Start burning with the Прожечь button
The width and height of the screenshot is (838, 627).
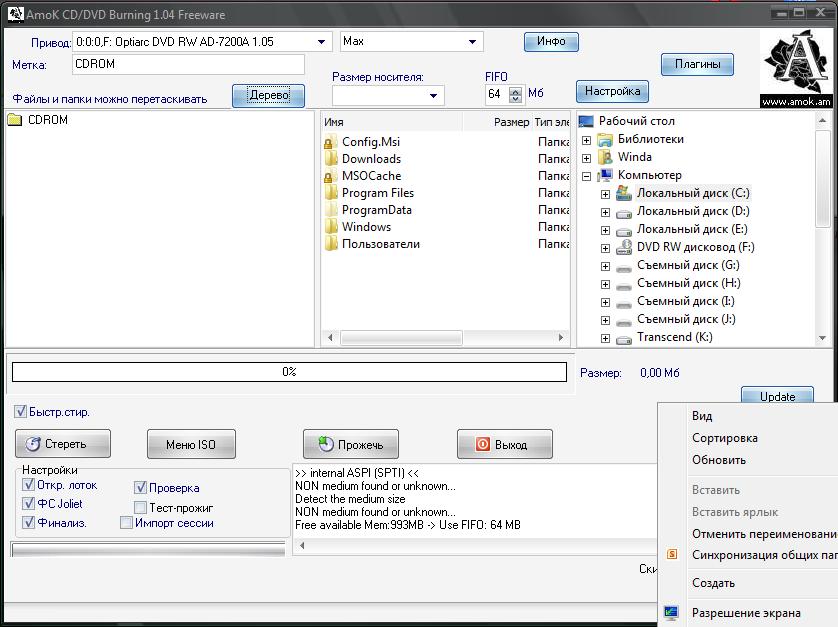pos(351,444)
